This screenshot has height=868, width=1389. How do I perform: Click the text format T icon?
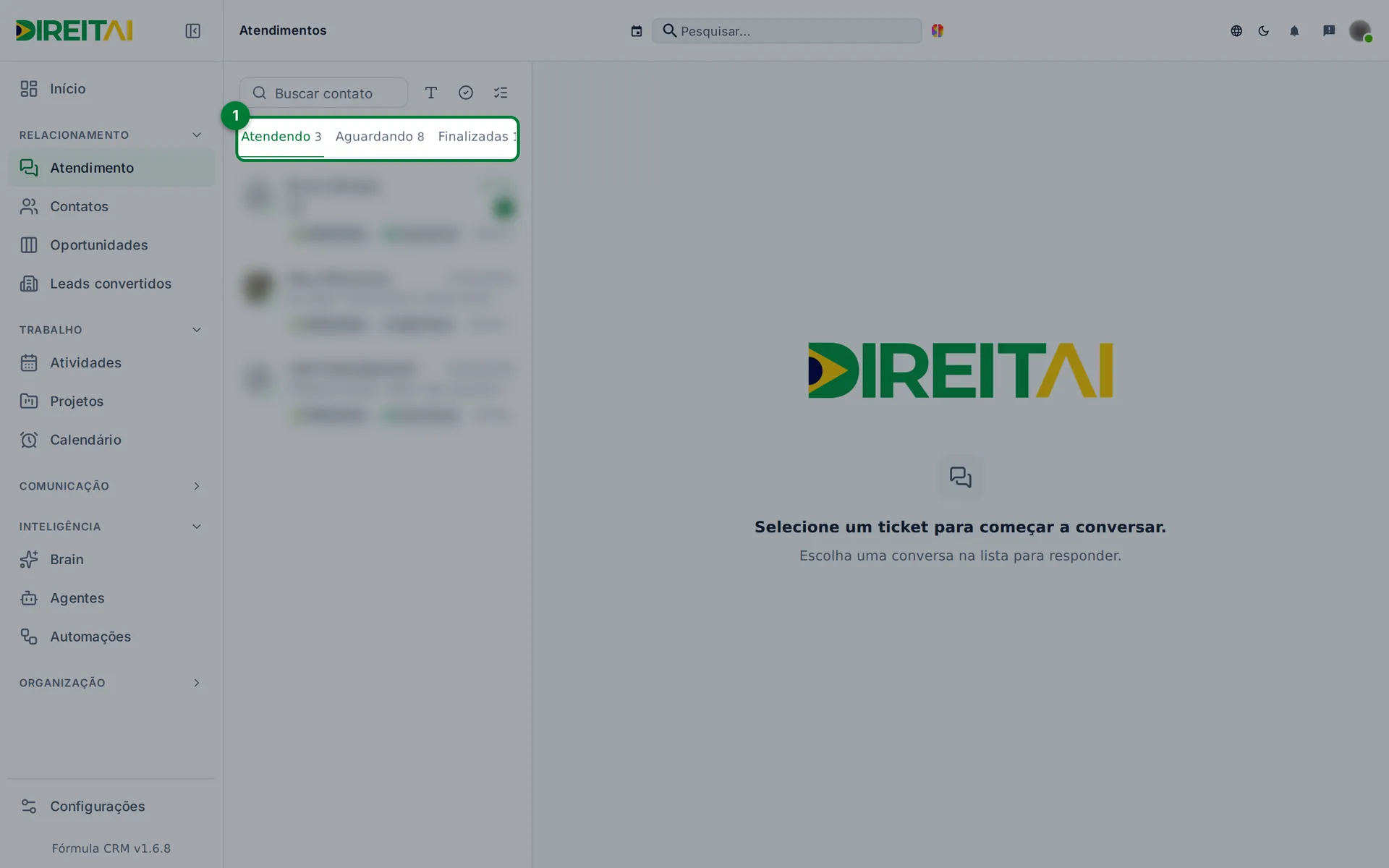431,93
